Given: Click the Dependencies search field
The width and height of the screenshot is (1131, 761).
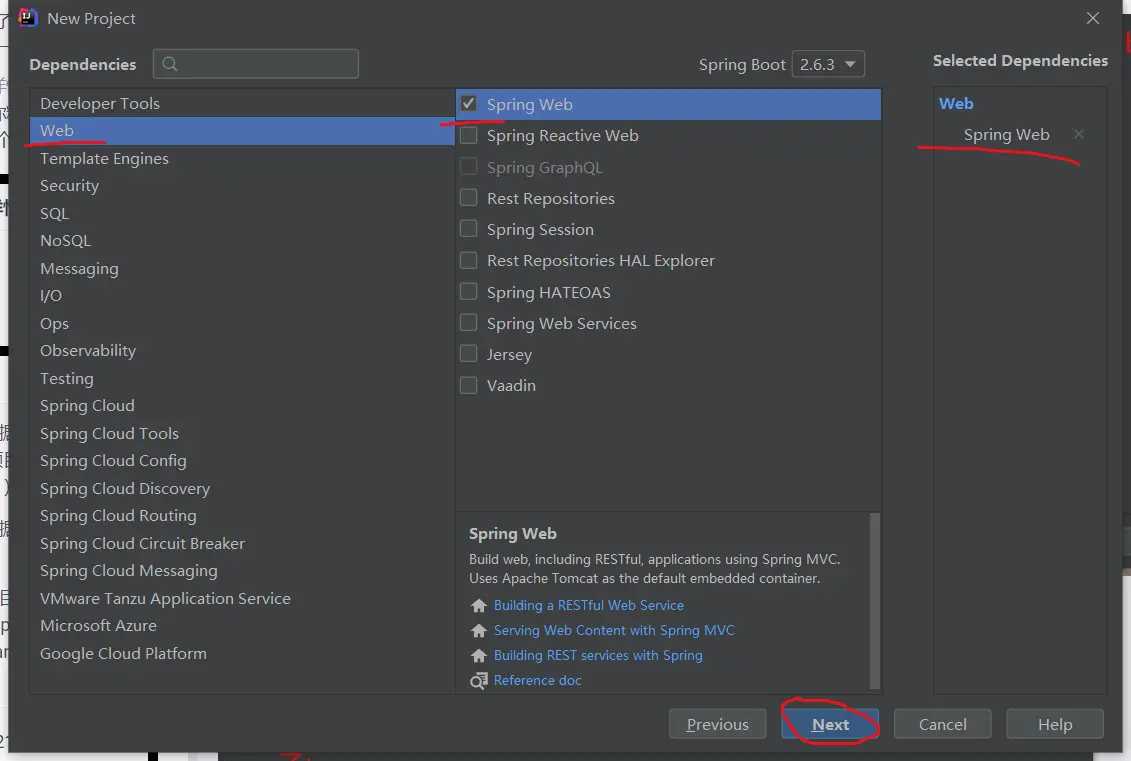Looking at the screenshot, I should point(256,64).
